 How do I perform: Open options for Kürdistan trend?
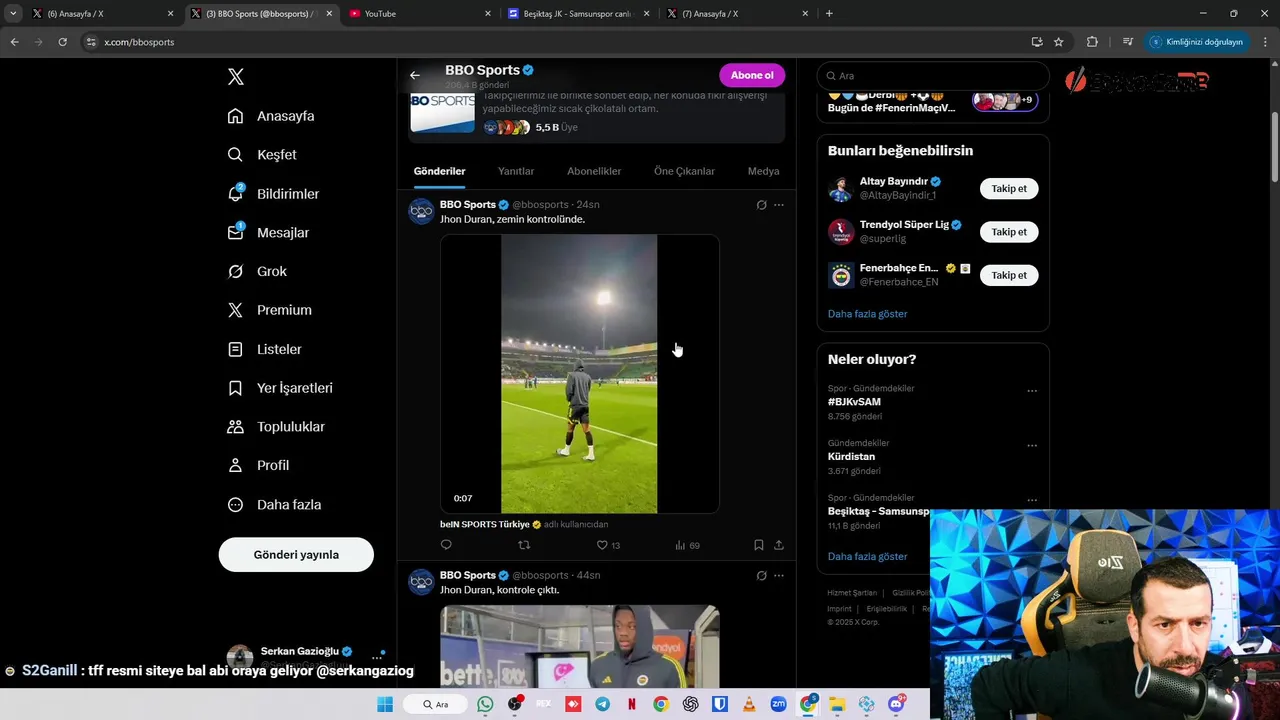click(x=1032, y=446)
